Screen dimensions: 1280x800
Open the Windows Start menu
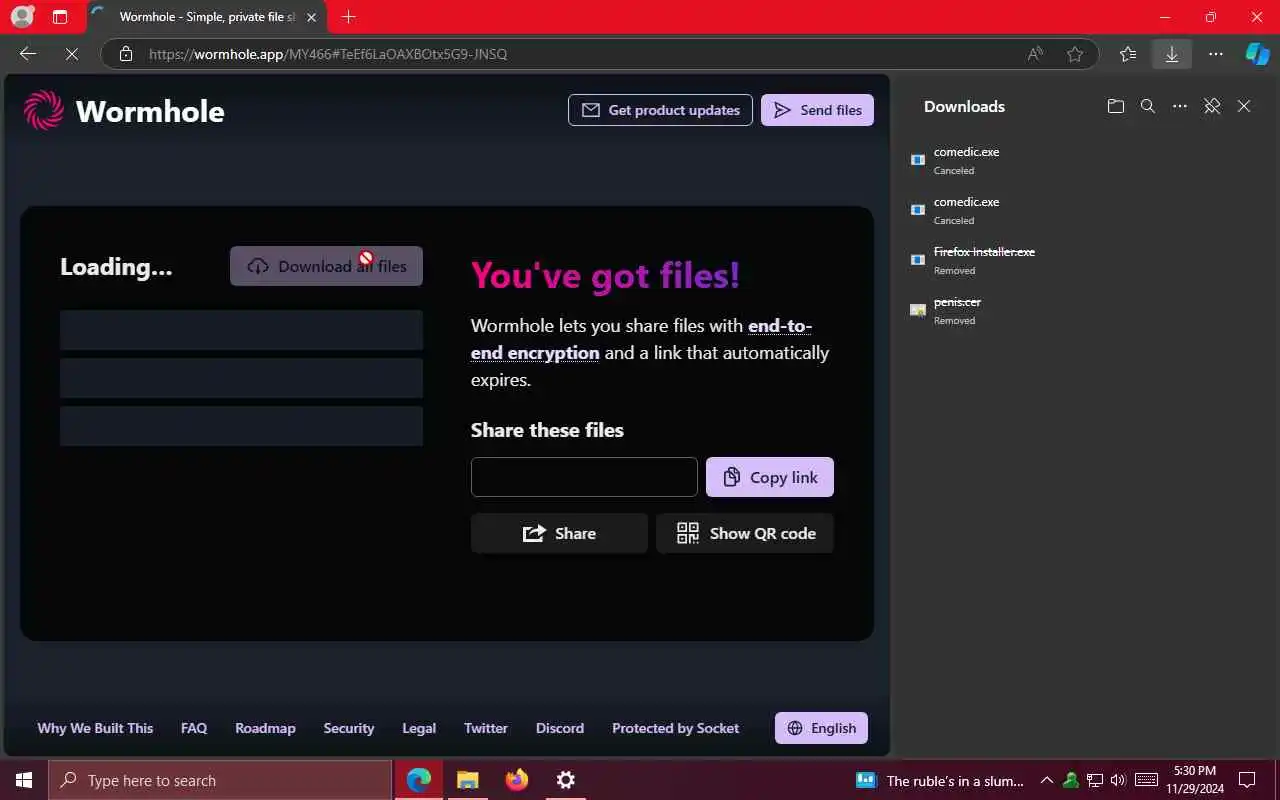click(24, 780)
